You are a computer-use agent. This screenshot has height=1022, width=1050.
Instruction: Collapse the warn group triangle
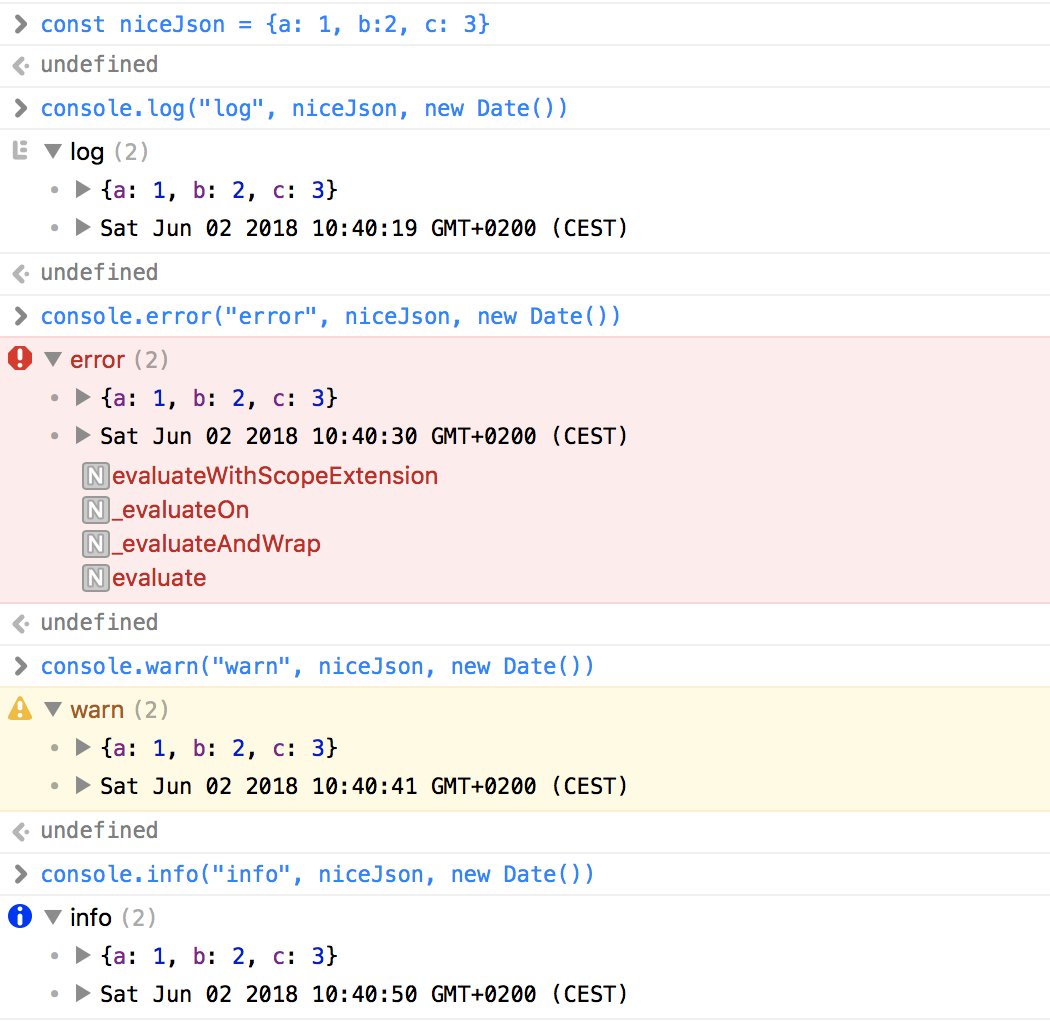tap(53, 710)
